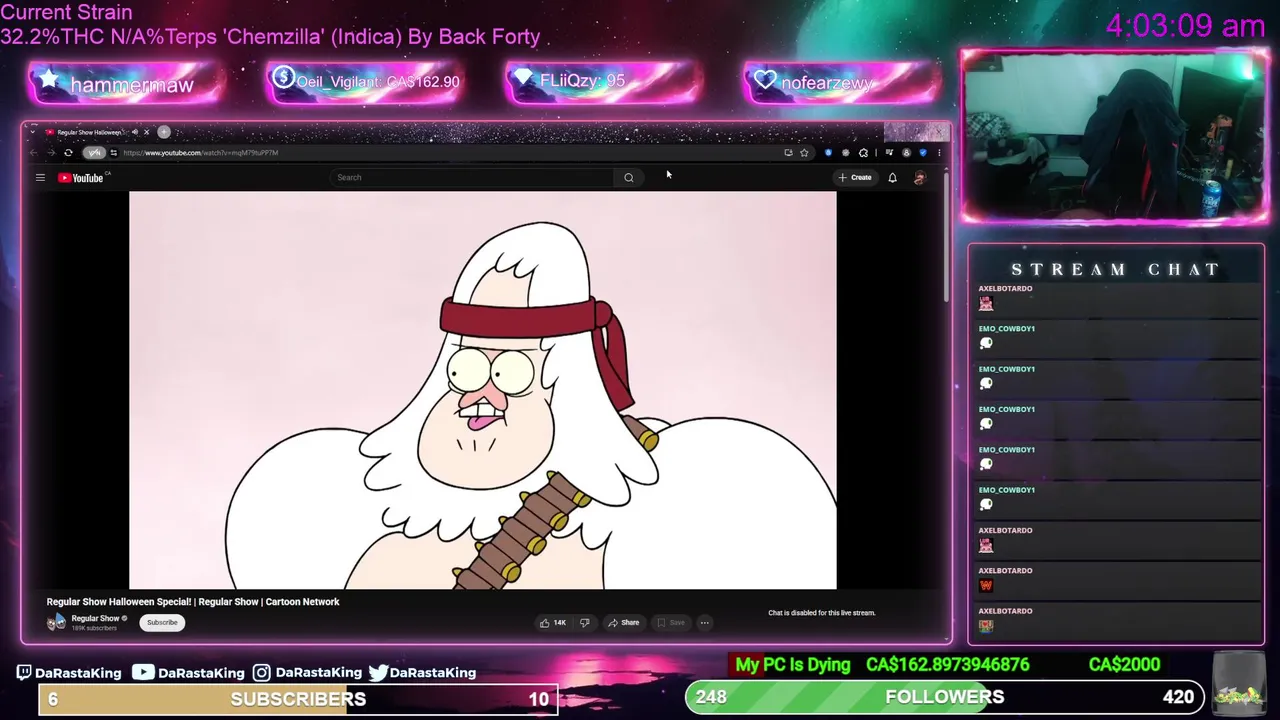Click the Twitch icon beside DaRastaKing
Image resolution: width=1280 pixels, height=720 pixels.
[x=24, y=672]
